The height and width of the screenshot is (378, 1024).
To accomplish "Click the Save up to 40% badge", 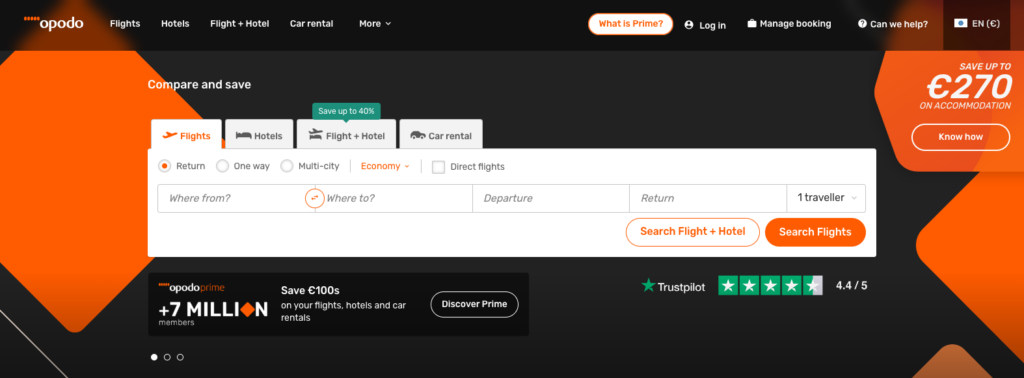I will pyautogui.click(x=346, y=111).
